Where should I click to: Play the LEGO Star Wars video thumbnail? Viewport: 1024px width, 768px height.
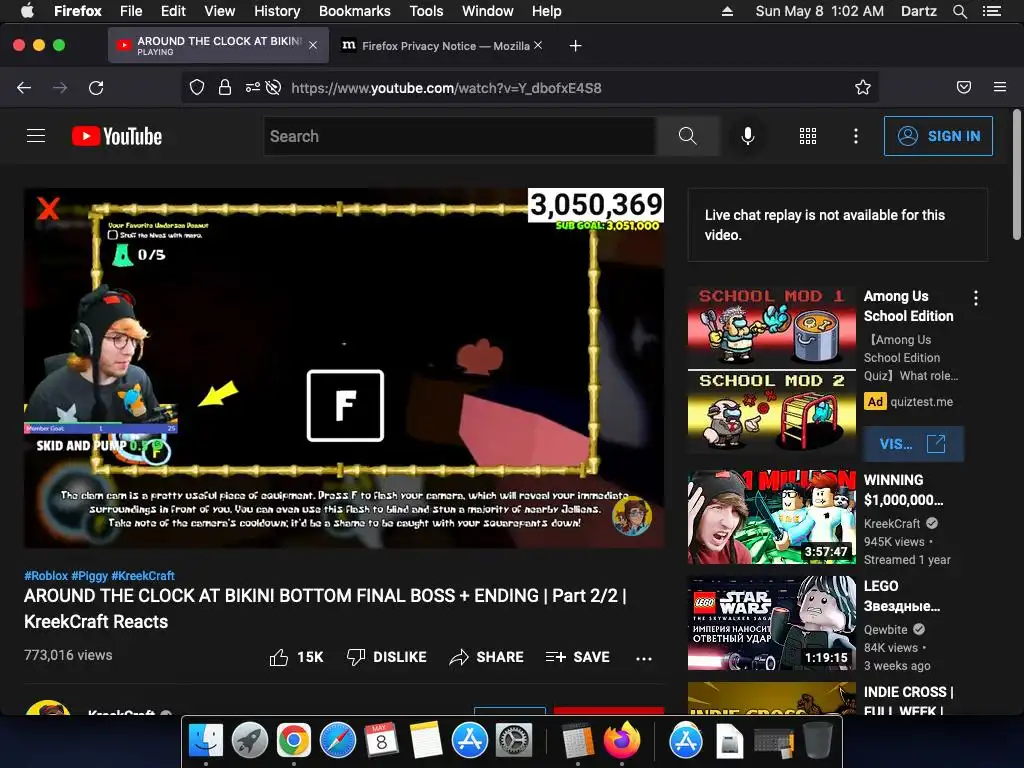click(x=771, y=622)
